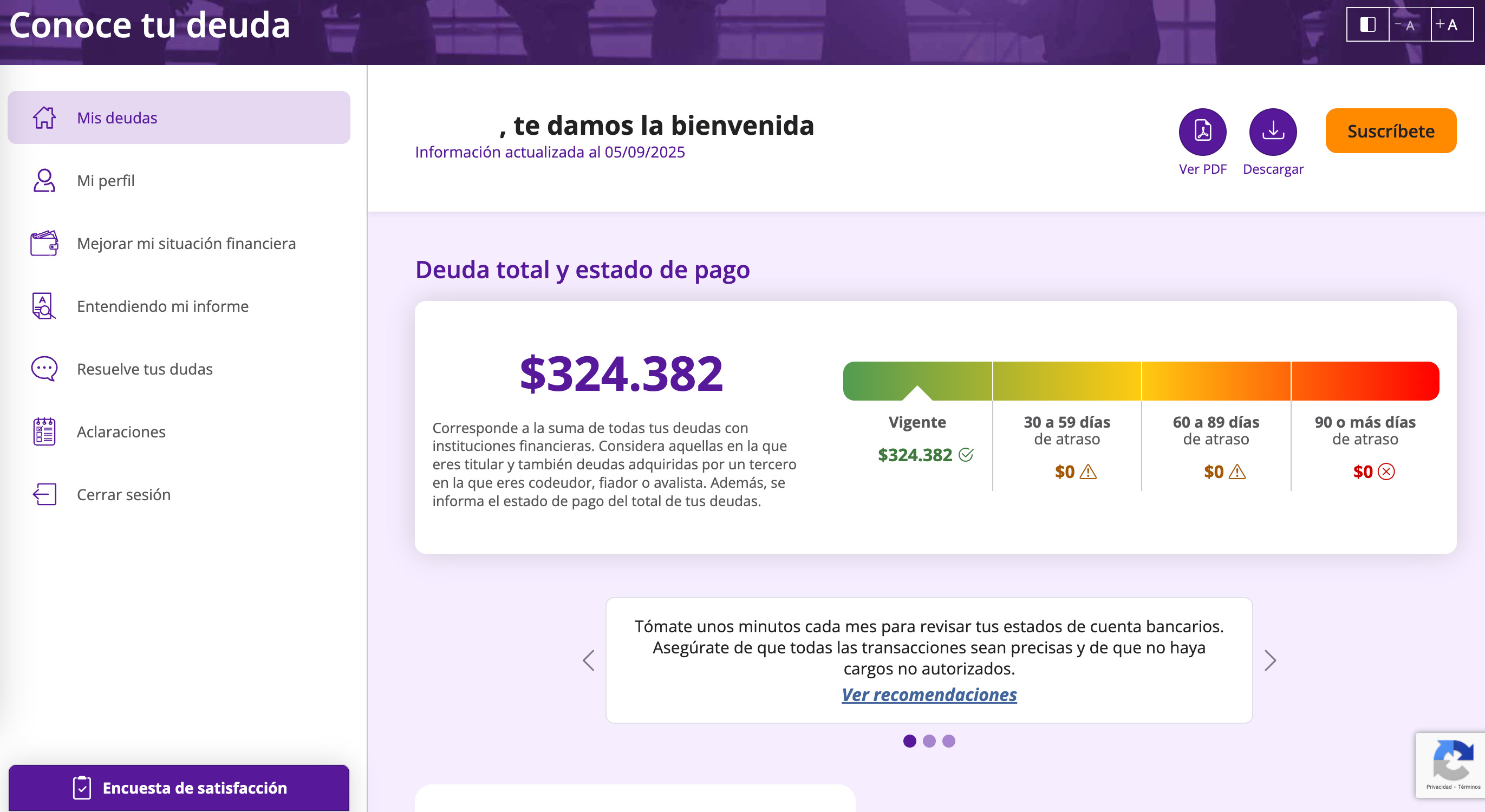Advance to the next tip with the right arrow

1269,660
